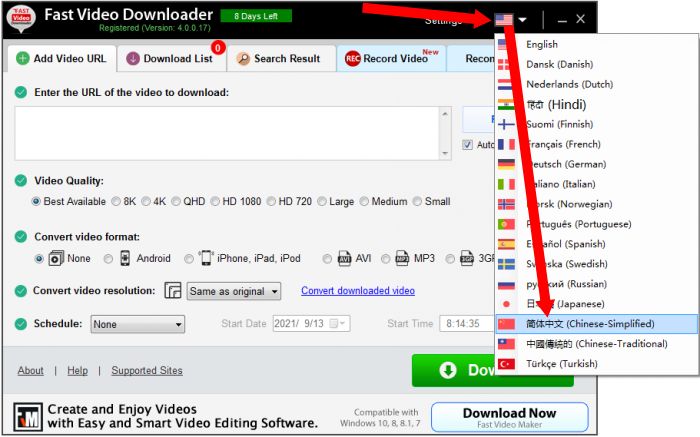Click the Android phone format icon
700x437 pixels.
[125, 258]
